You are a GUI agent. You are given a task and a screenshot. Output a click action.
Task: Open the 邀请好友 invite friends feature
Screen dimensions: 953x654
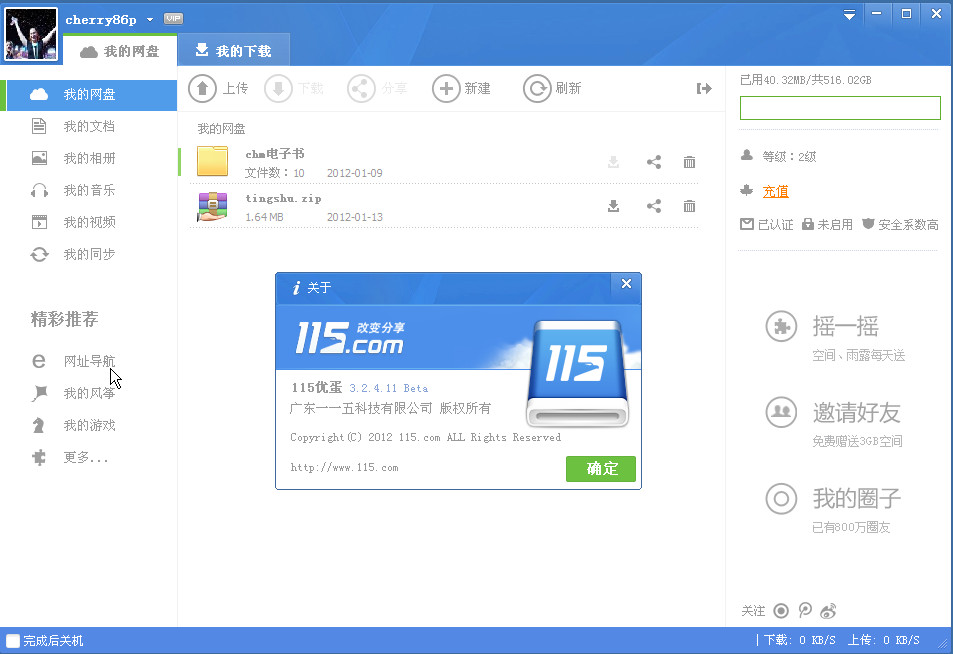834,424
